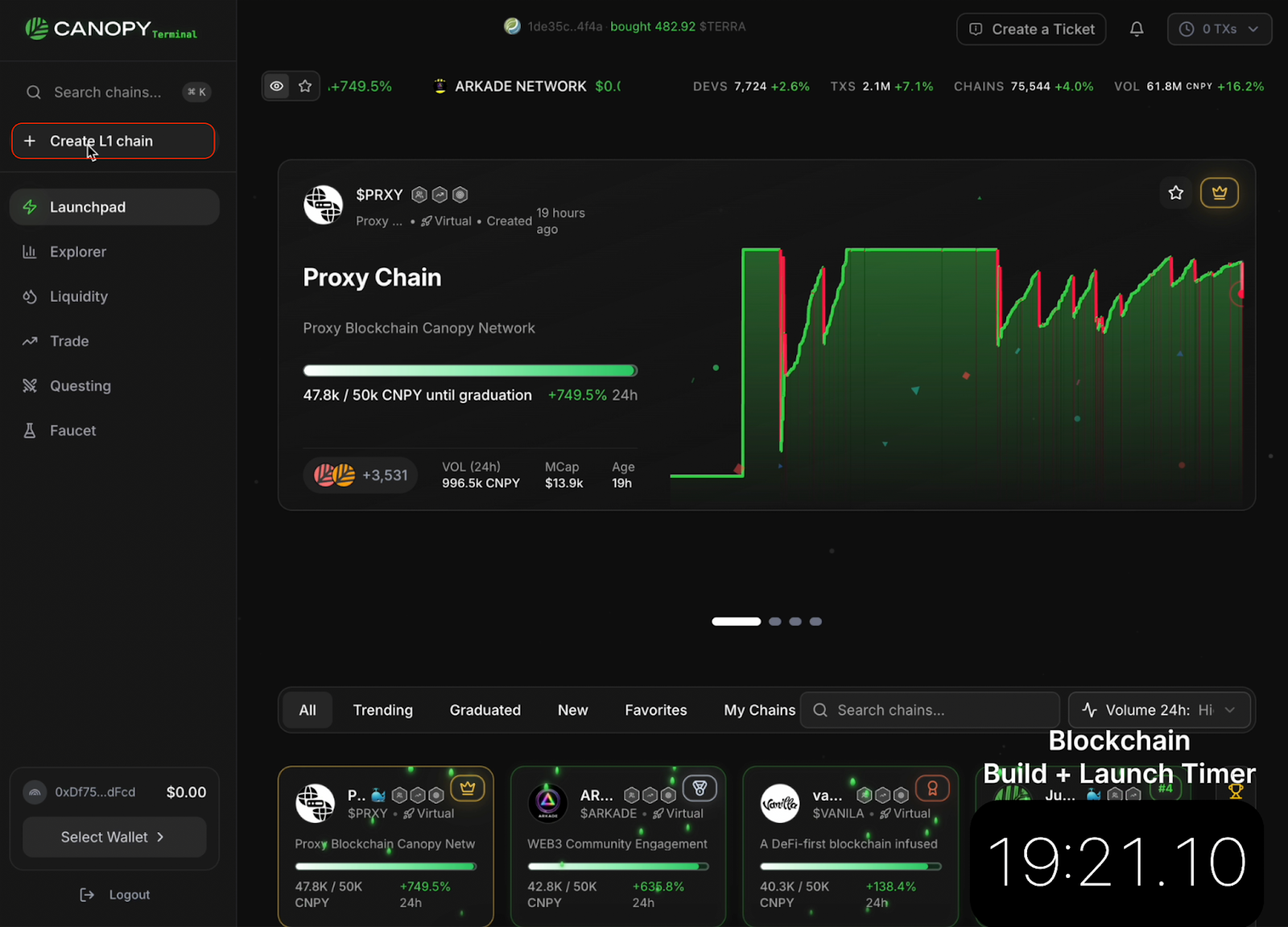Focus Search chains field in sidebar
The height and width of the screenshot is (927, 1288).
pos(118,92)
